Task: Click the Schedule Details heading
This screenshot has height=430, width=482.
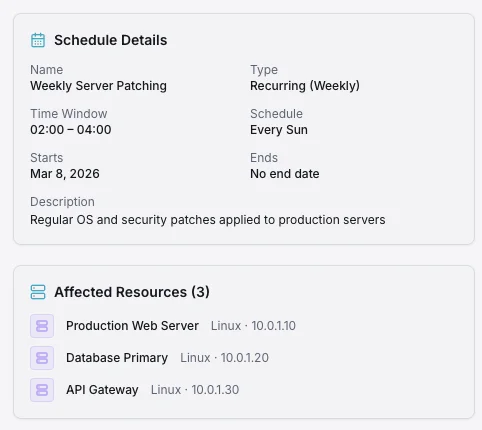Action: pyautogui.click(x=111, y=40)
